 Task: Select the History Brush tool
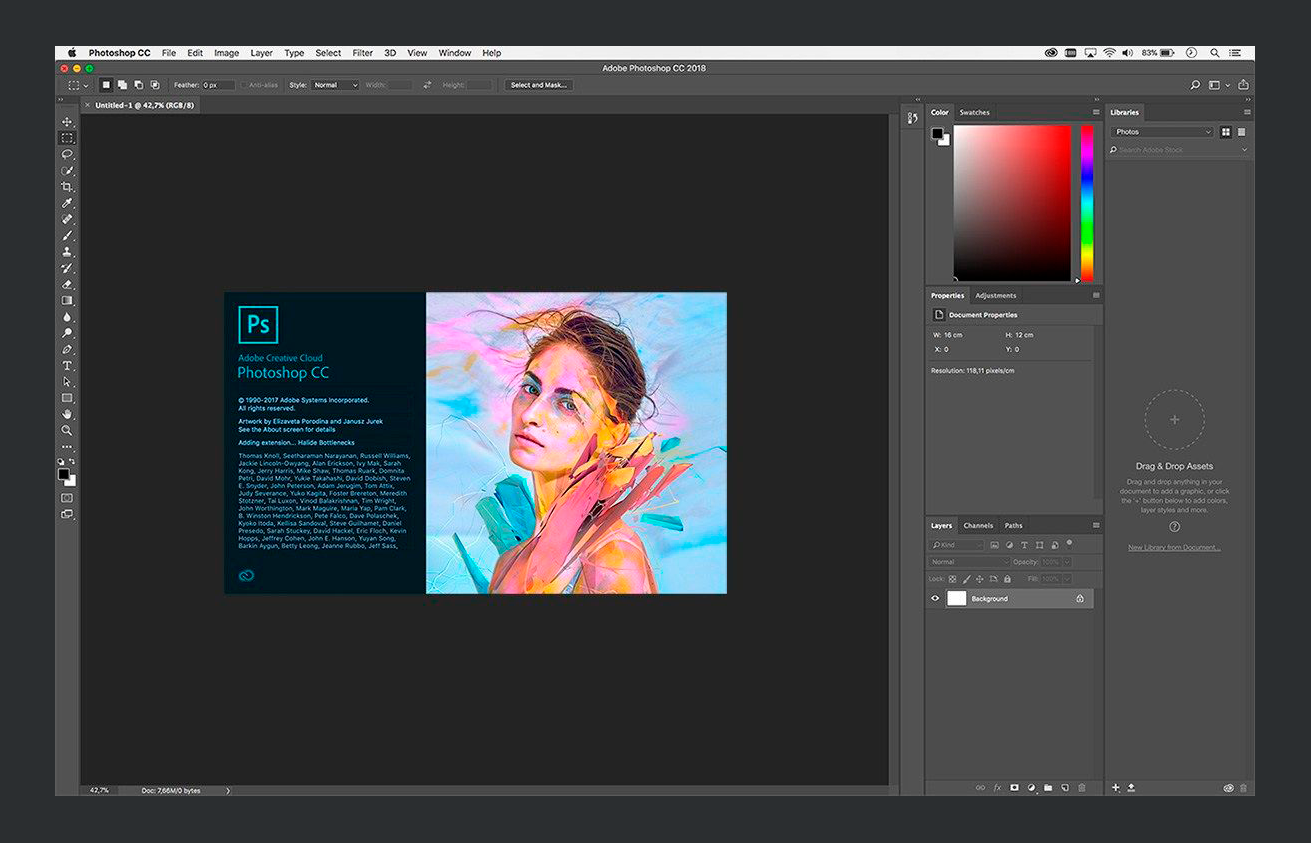67,268
